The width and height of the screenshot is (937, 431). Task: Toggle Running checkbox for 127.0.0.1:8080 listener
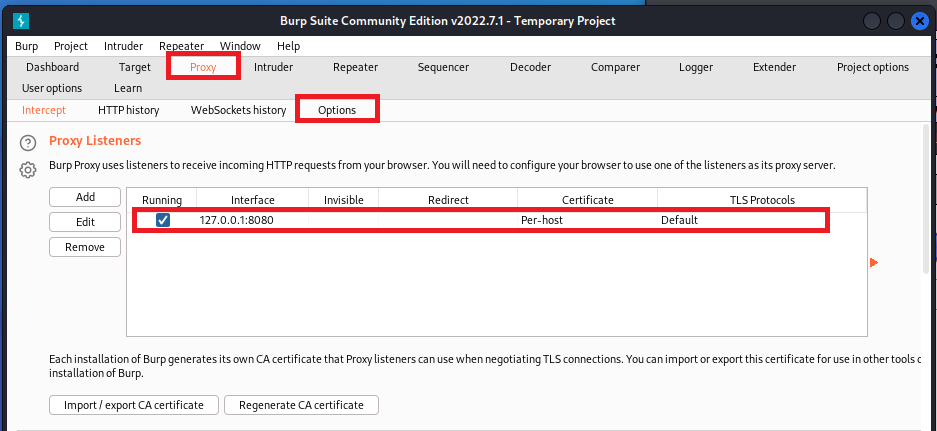point(163,220)
